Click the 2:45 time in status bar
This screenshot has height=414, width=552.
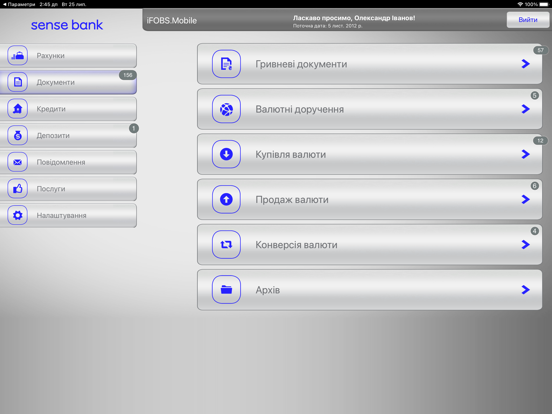(48, 4)
